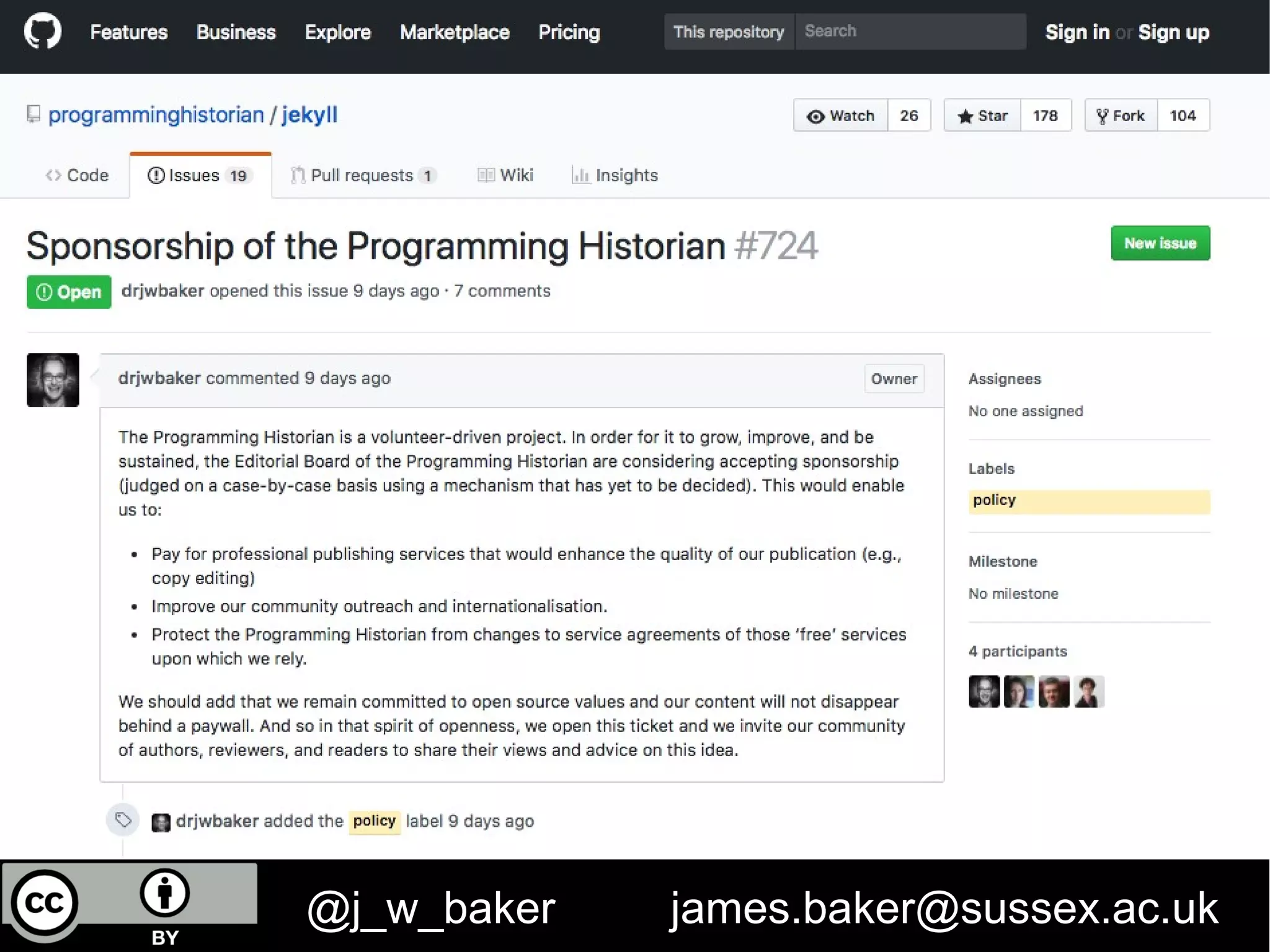Click the Fork button
This screenshot has width=1270, height=952.
pos(1121,115)
